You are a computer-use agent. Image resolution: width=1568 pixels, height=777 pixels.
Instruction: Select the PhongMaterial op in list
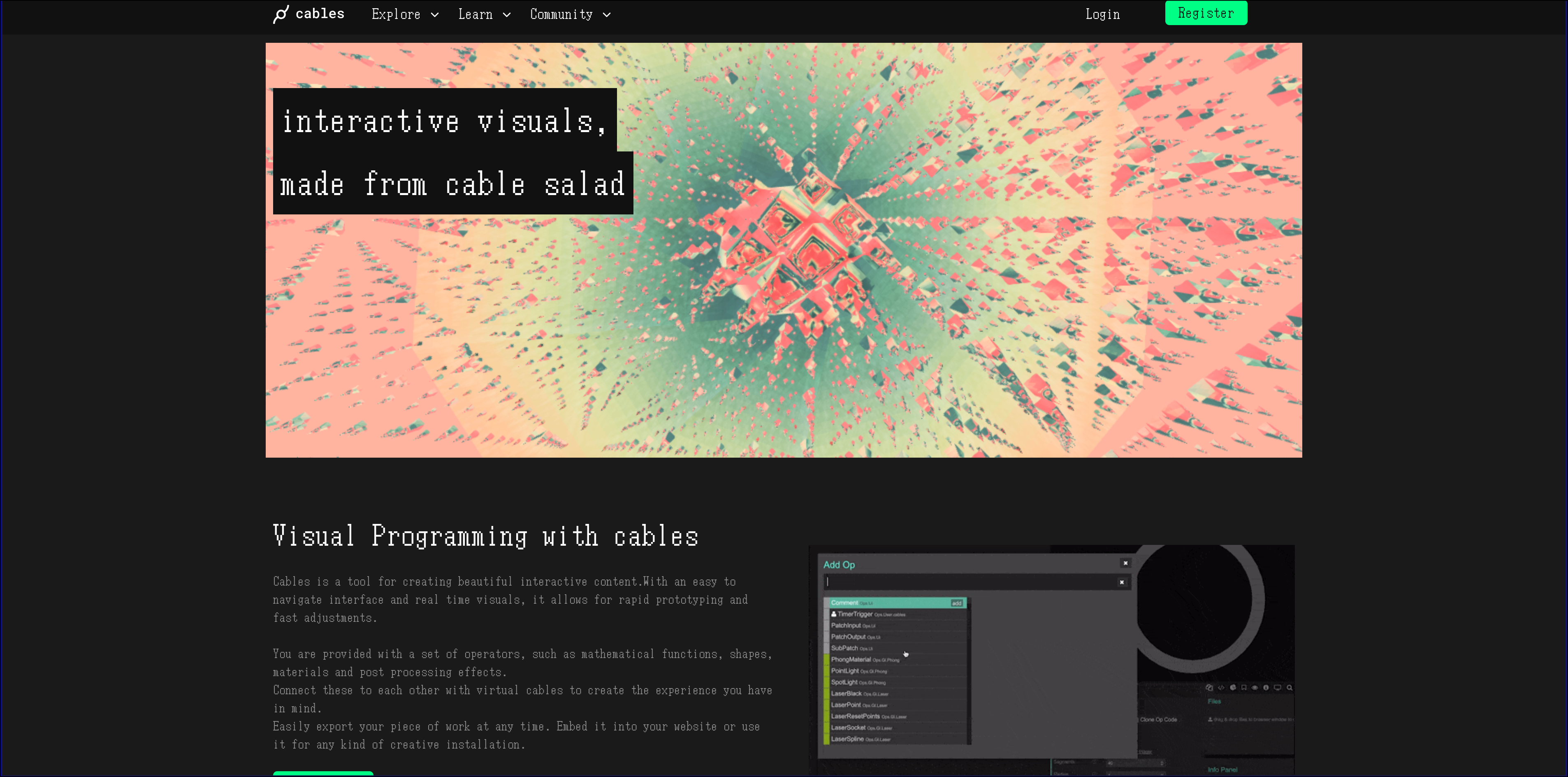(x=895, y=659)
